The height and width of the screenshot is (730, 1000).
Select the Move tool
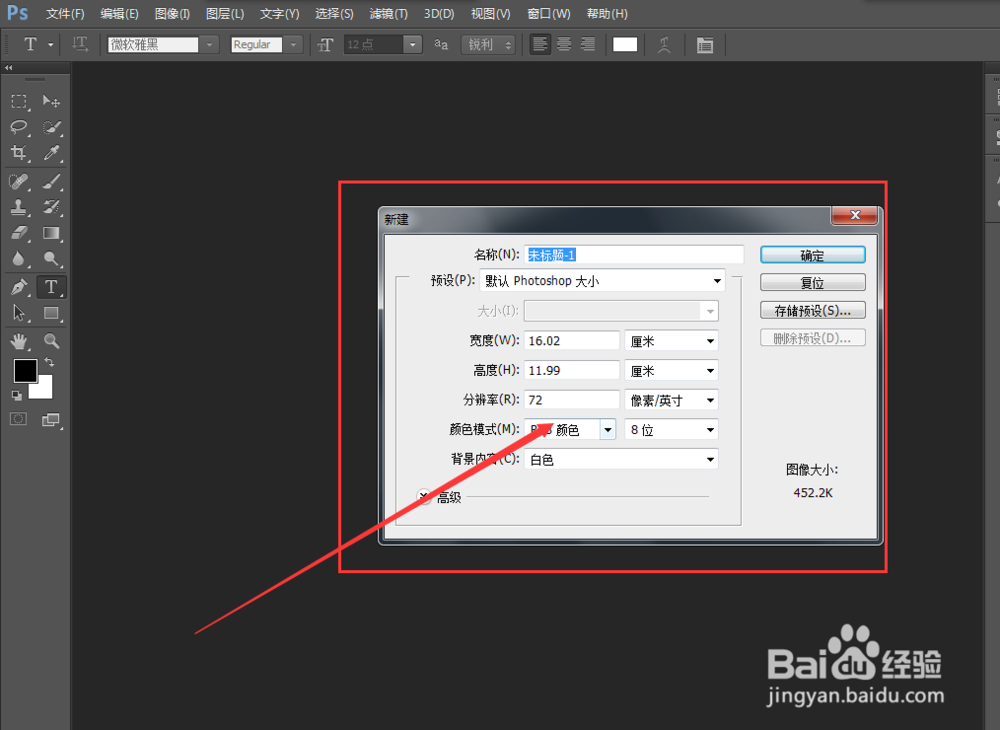coord(51,101)
